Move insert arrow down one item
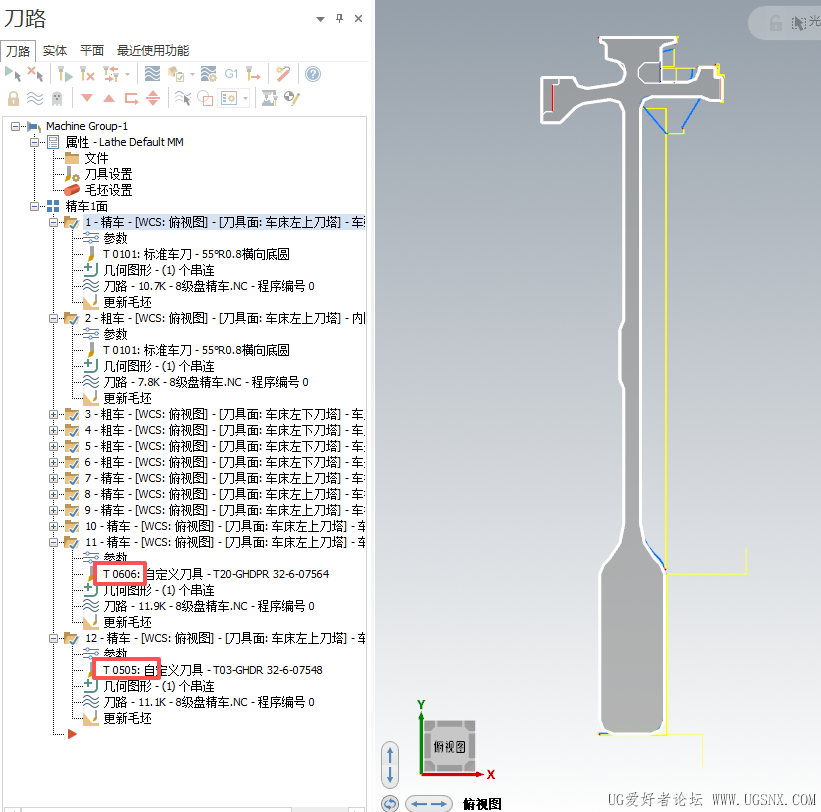Image resolution: width=821 pixels, height=812 pixels. point(87,98)
